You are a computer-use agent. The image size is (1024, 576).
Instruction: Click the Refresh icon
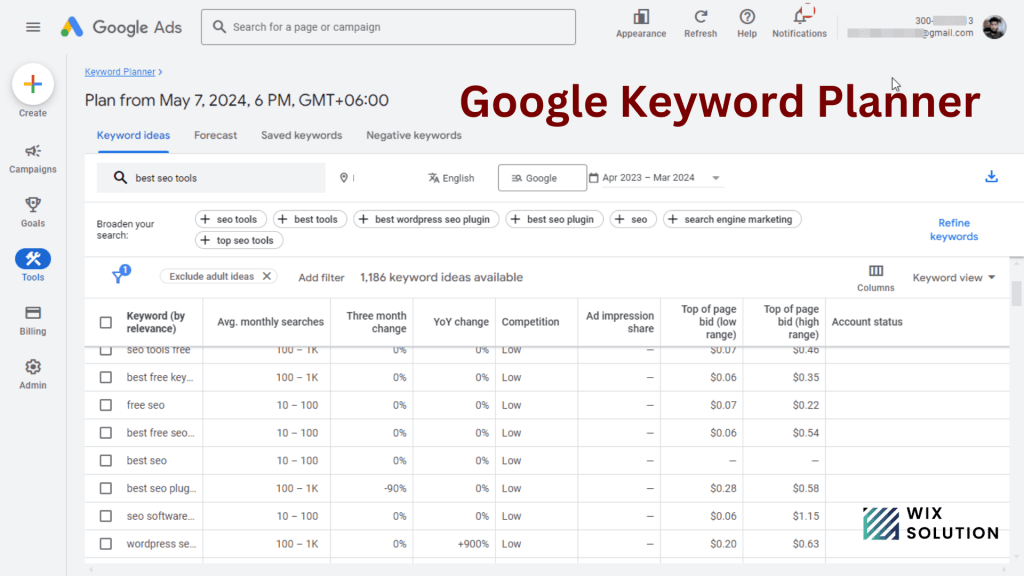[x=700, y=17]
